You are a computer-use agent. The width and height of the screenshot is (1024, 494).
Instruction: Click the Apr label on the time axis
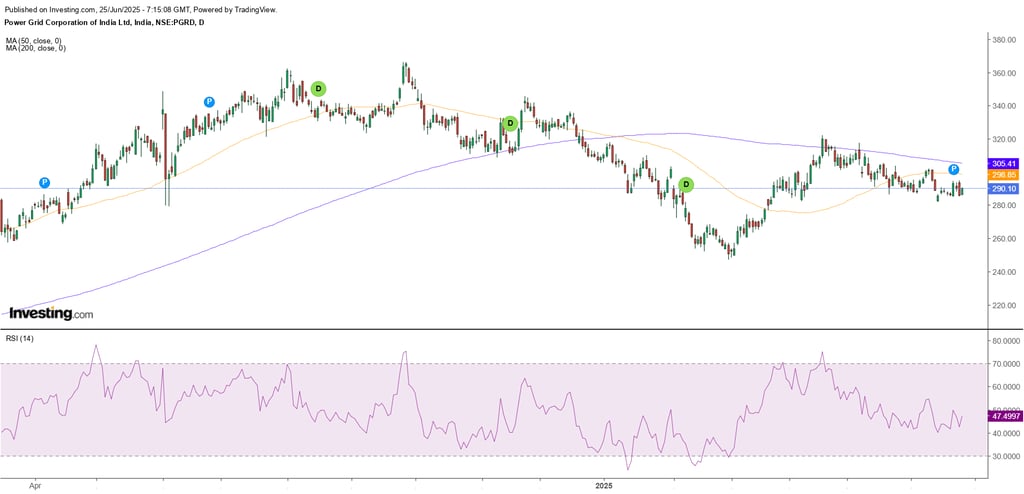point(35,486)
